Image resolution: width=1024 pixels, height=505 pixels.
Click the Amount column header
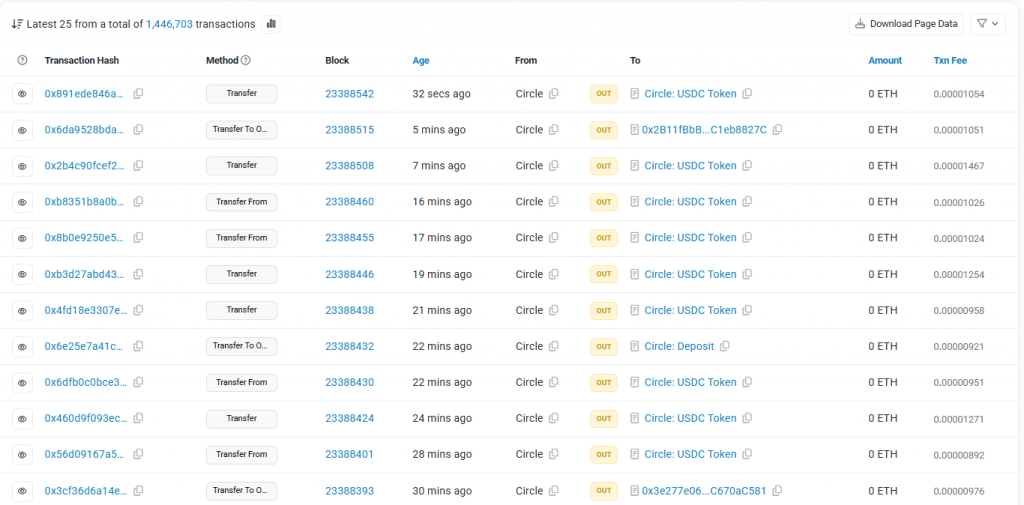[x=885, y=60]
